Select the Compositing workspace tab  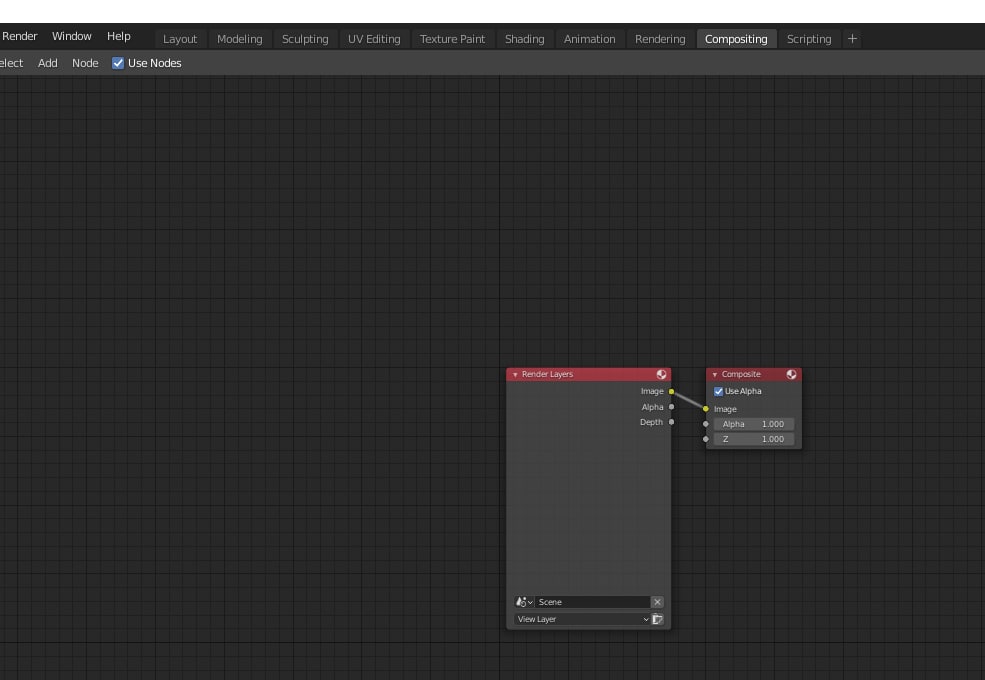tap(736, 39)
